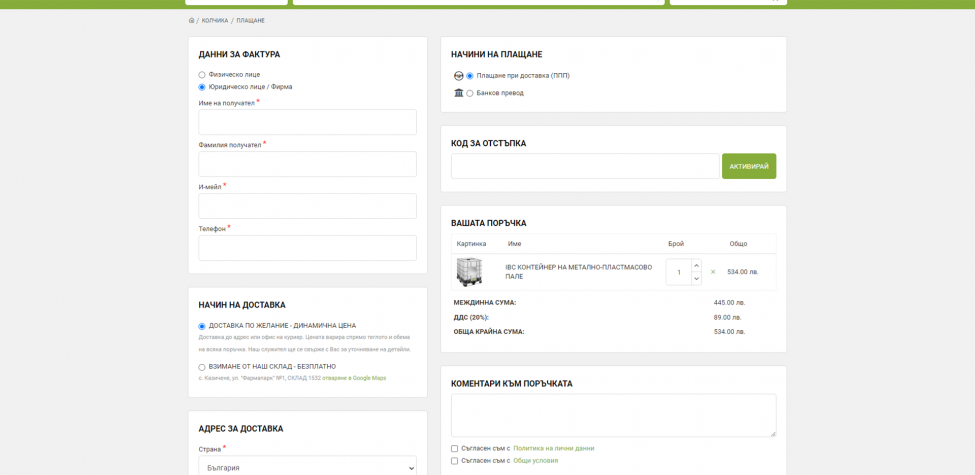Choose ВЗИМАНЕ ОТ НАШ СКЛАД delivery option
Image resolution: width=975 pixels, height=475 pixels.
coord(201,367)
